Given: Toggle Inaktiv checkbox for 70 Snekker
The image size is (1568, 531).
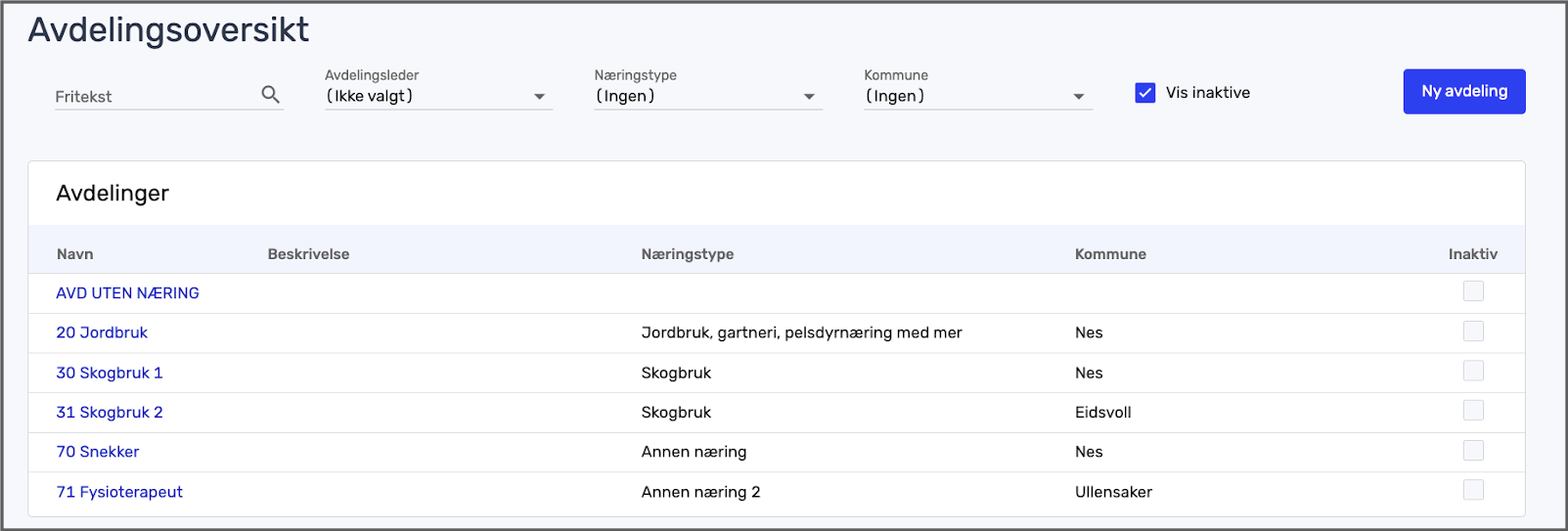Looking at the screenshot, I should click(x=1473, y=451).
